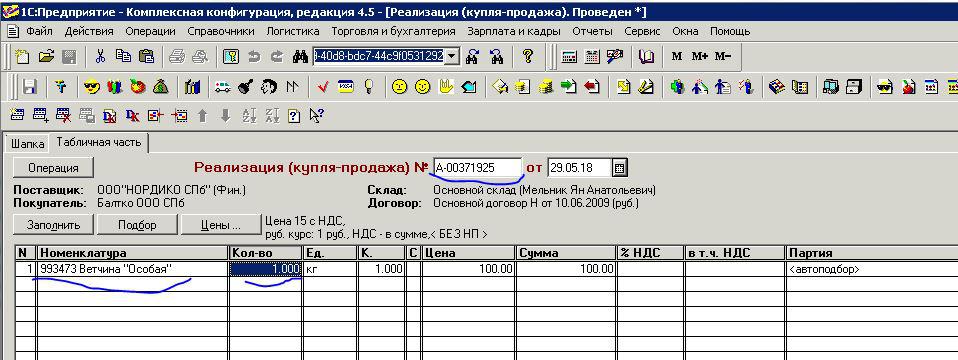Open the Помощь menu
Screen dimensions: 958x360
tap(730, 31)
